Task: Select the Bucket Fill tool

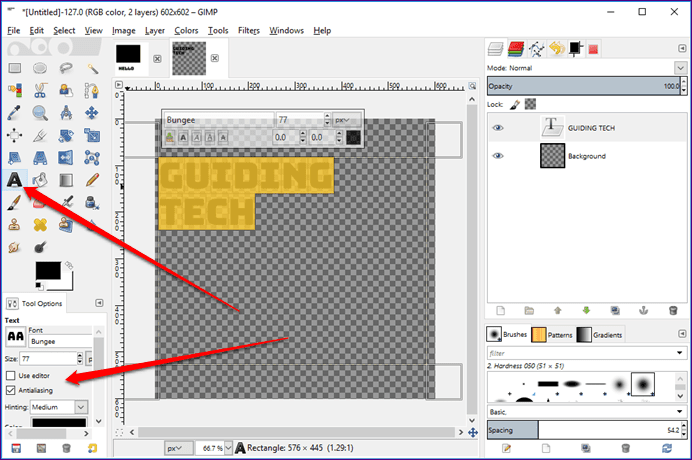Action: point(40,180)
